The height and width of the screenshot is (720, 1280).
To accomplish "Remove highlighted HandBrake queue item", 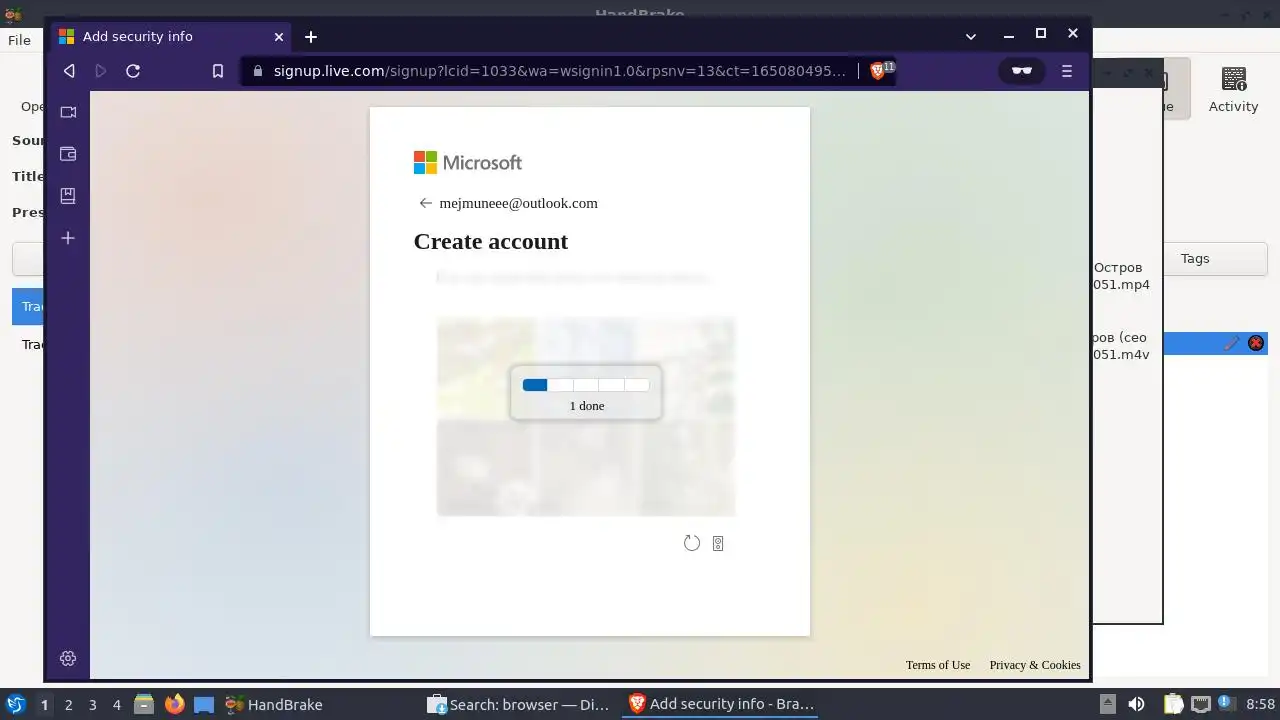I will 1256,343.
